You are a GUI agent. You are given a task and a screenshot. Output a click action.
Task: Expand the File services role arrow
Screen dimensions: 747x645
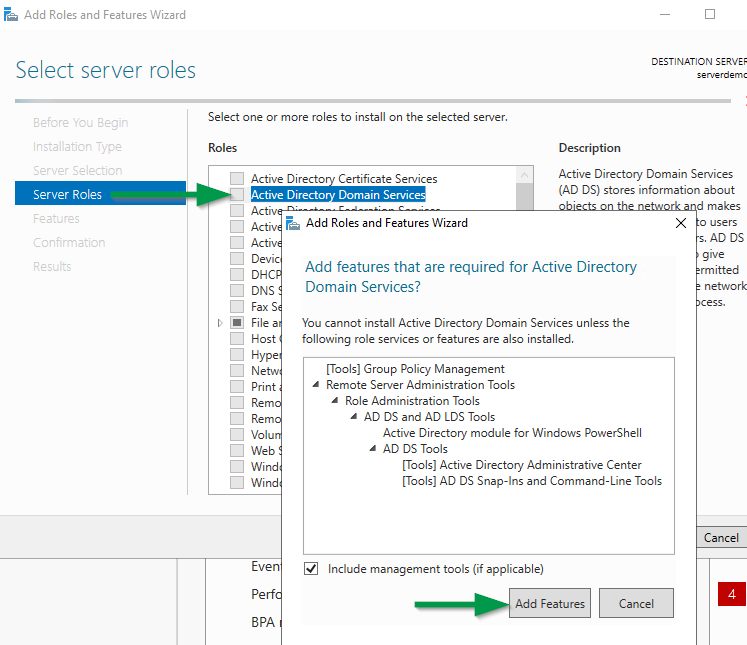click(220, 323)
